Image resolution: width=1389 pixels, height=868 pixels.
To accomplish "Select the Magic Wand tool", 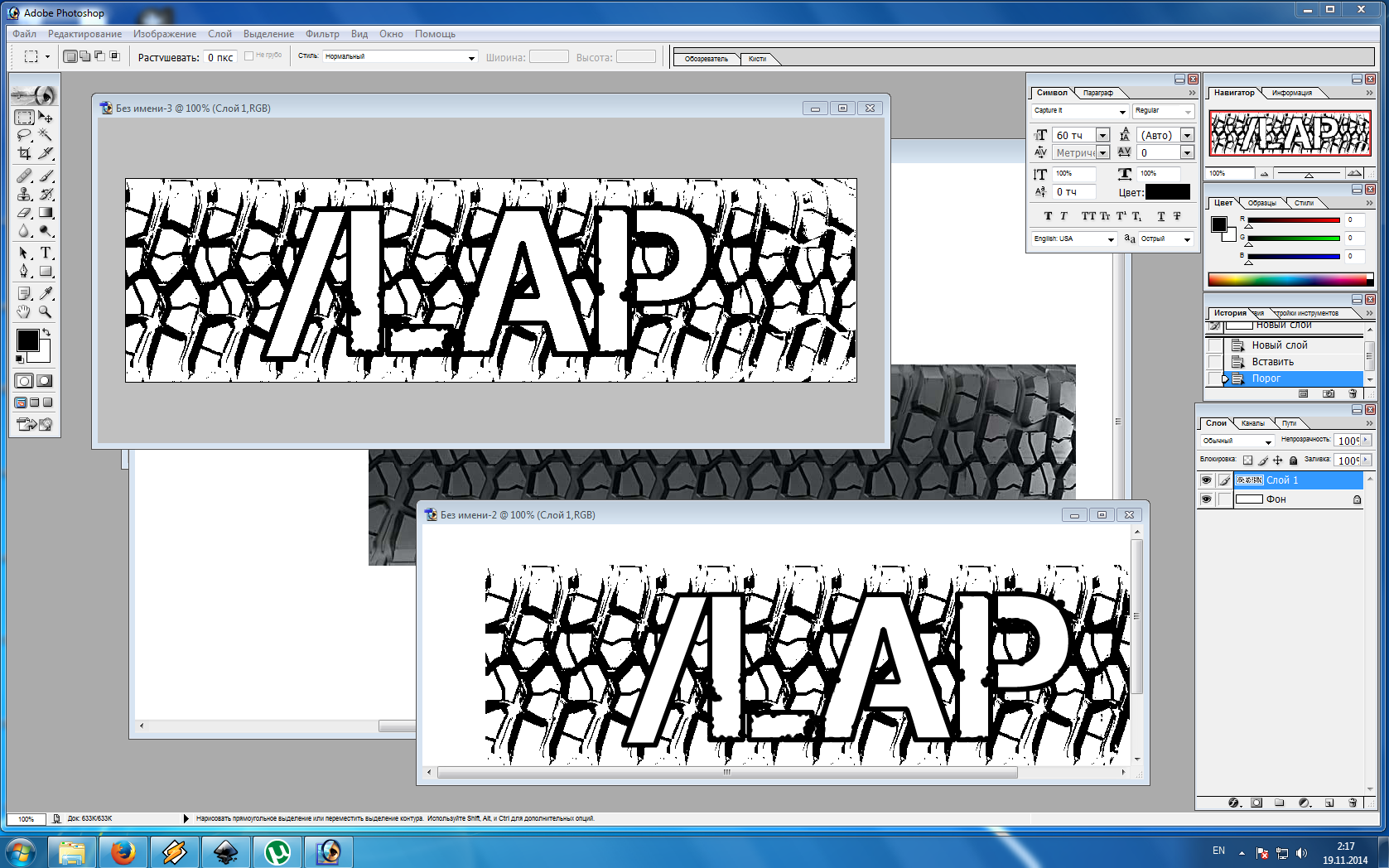I will pyautogui.click(x=46, y=135).
